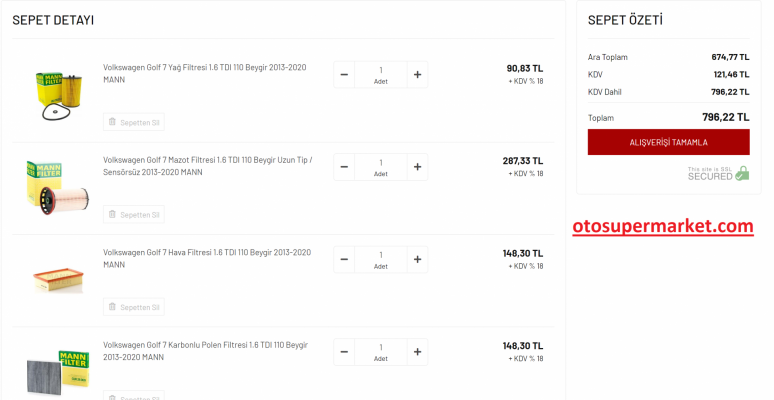Remove Hava Filtresi with Sepetten Sil
Image resolution: width=774 pixels, height=400 pixels.
(134, 306)
